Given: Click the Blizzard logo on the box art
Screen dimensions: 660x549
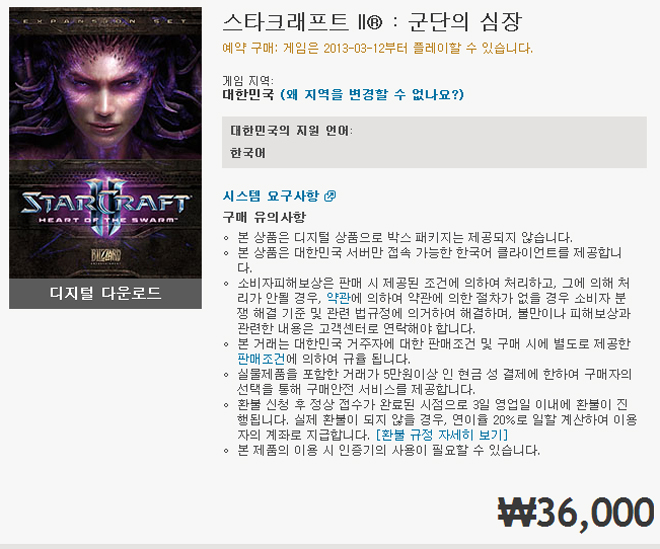Looking at the screenshot, I should click(x=106, y=256).
